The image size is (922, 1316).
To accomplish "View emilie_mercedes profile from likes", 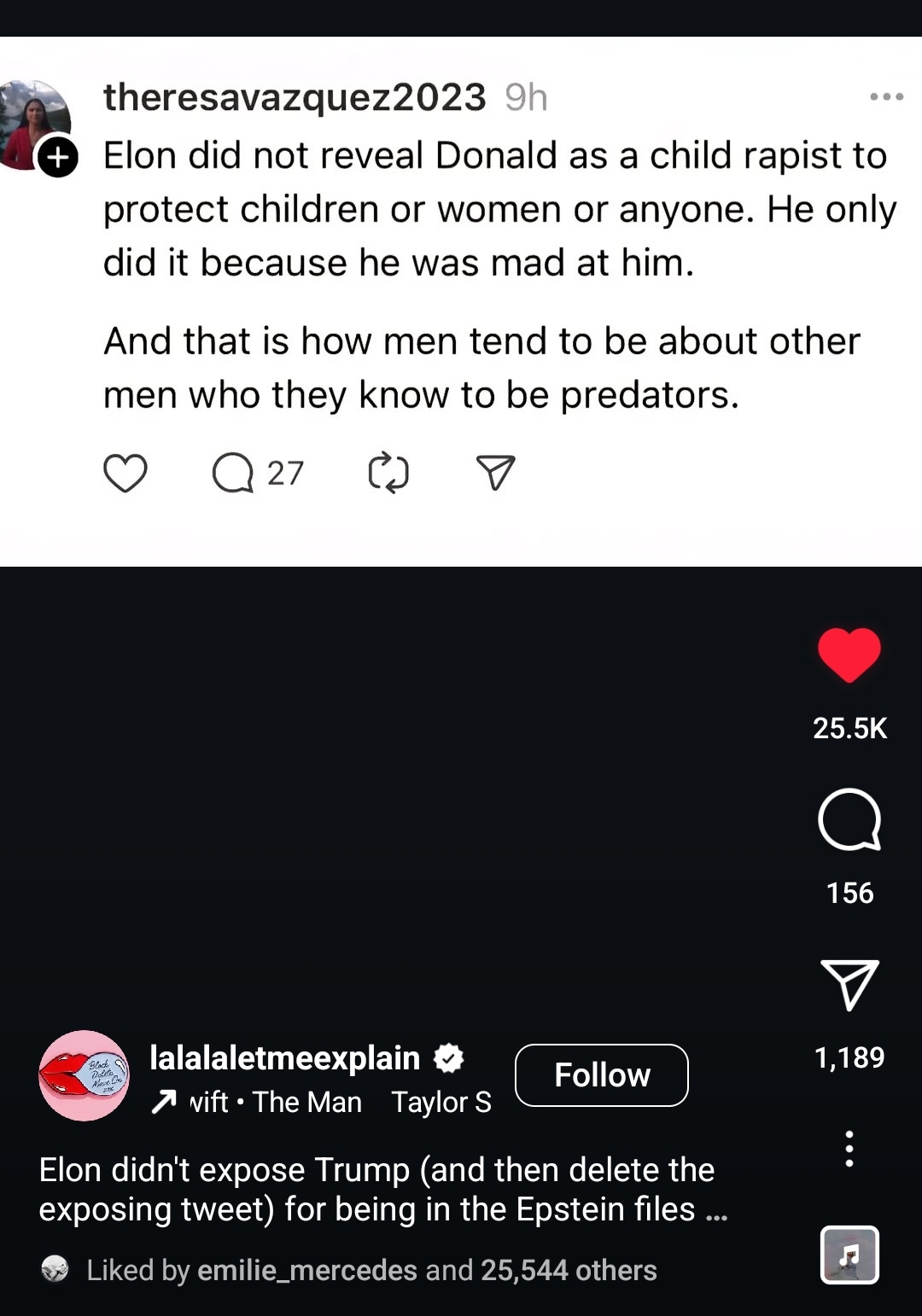I will [306, 1271].
